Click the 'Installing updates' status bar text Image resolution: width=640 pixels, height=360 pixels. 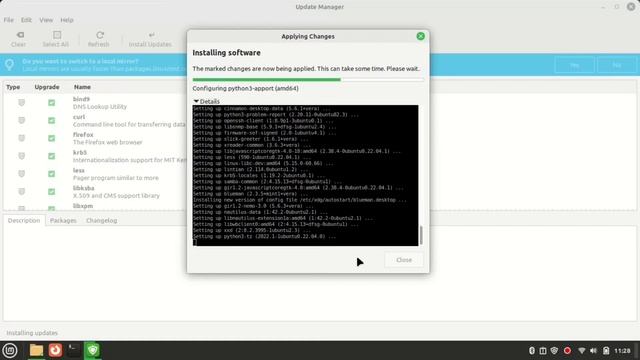tap(32, 333)
